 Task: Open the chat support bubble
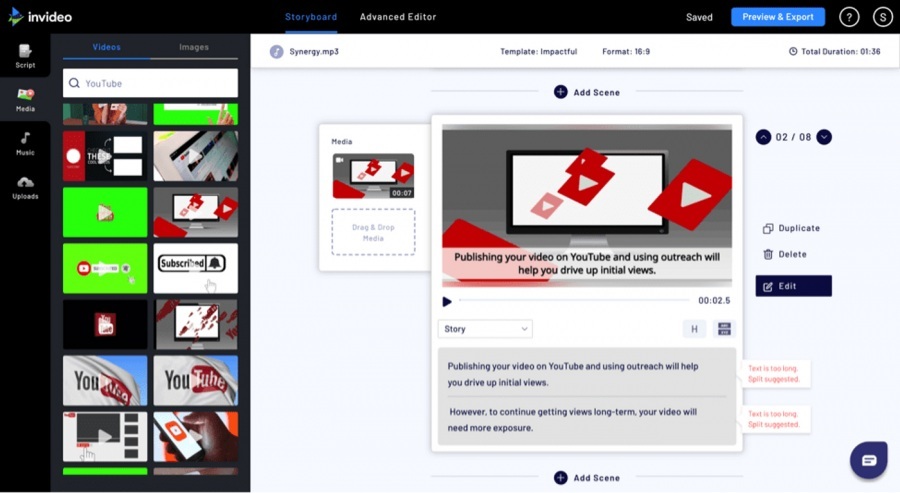868,460
